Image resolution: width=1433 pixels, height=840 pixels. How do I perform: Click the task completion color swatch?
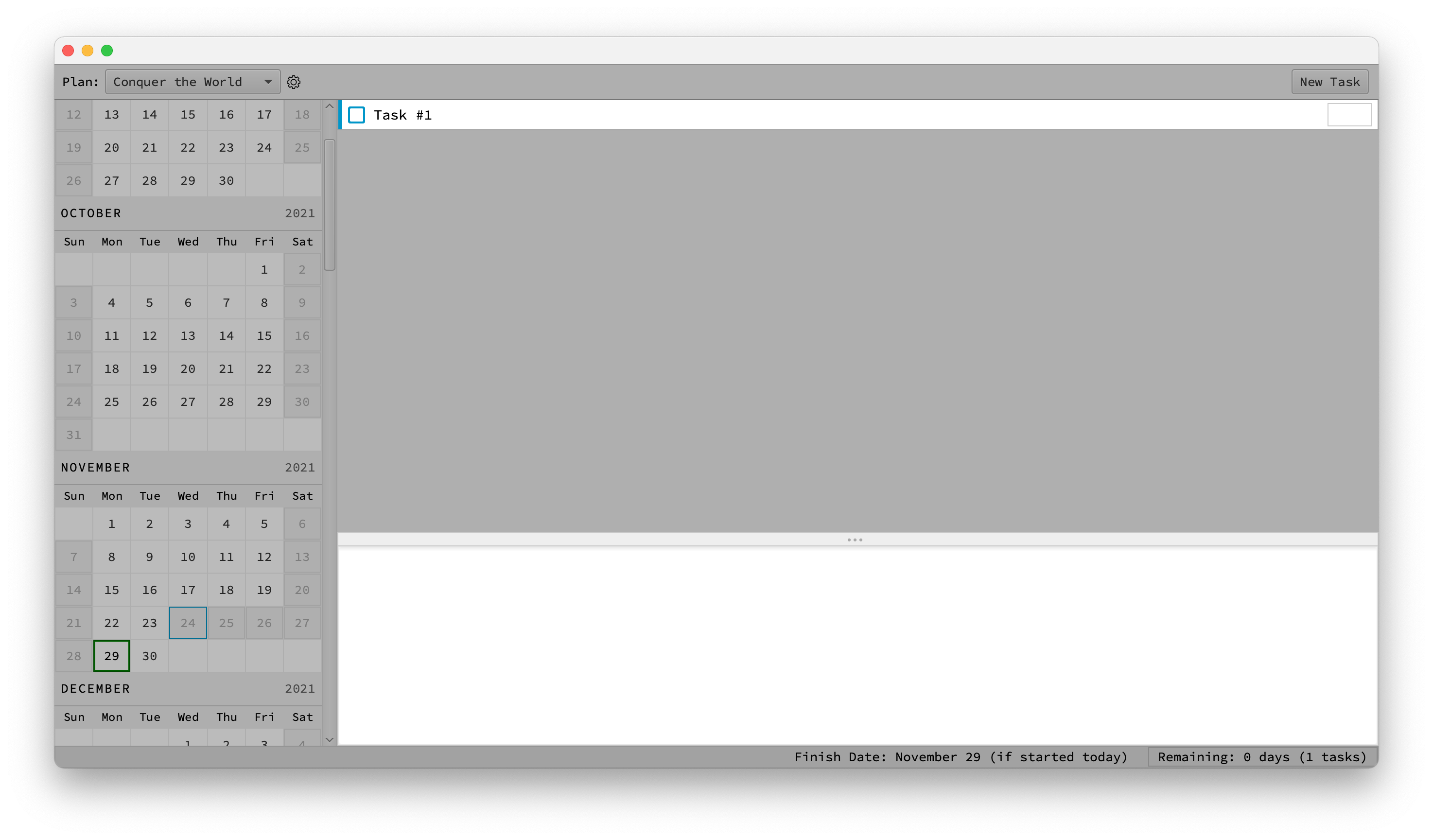[x=1349, y=114]
